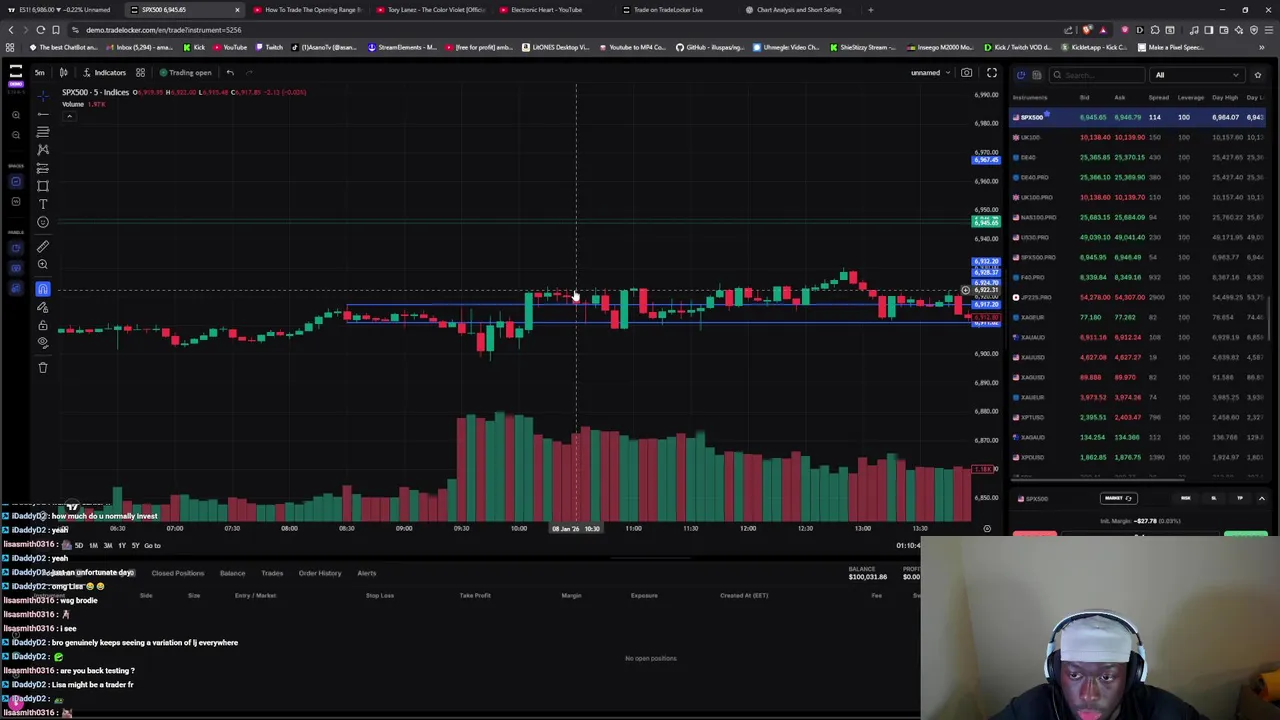The image size is (1280, 720).
Task: Open the MARKET order type dropdown
Action: (x=1118, y=498)
